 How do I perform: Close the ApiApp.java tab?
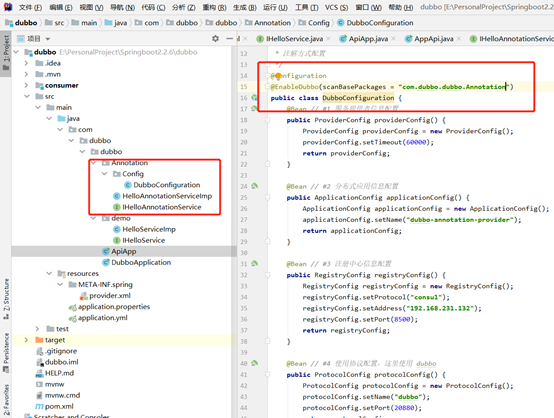coord(394,39)
